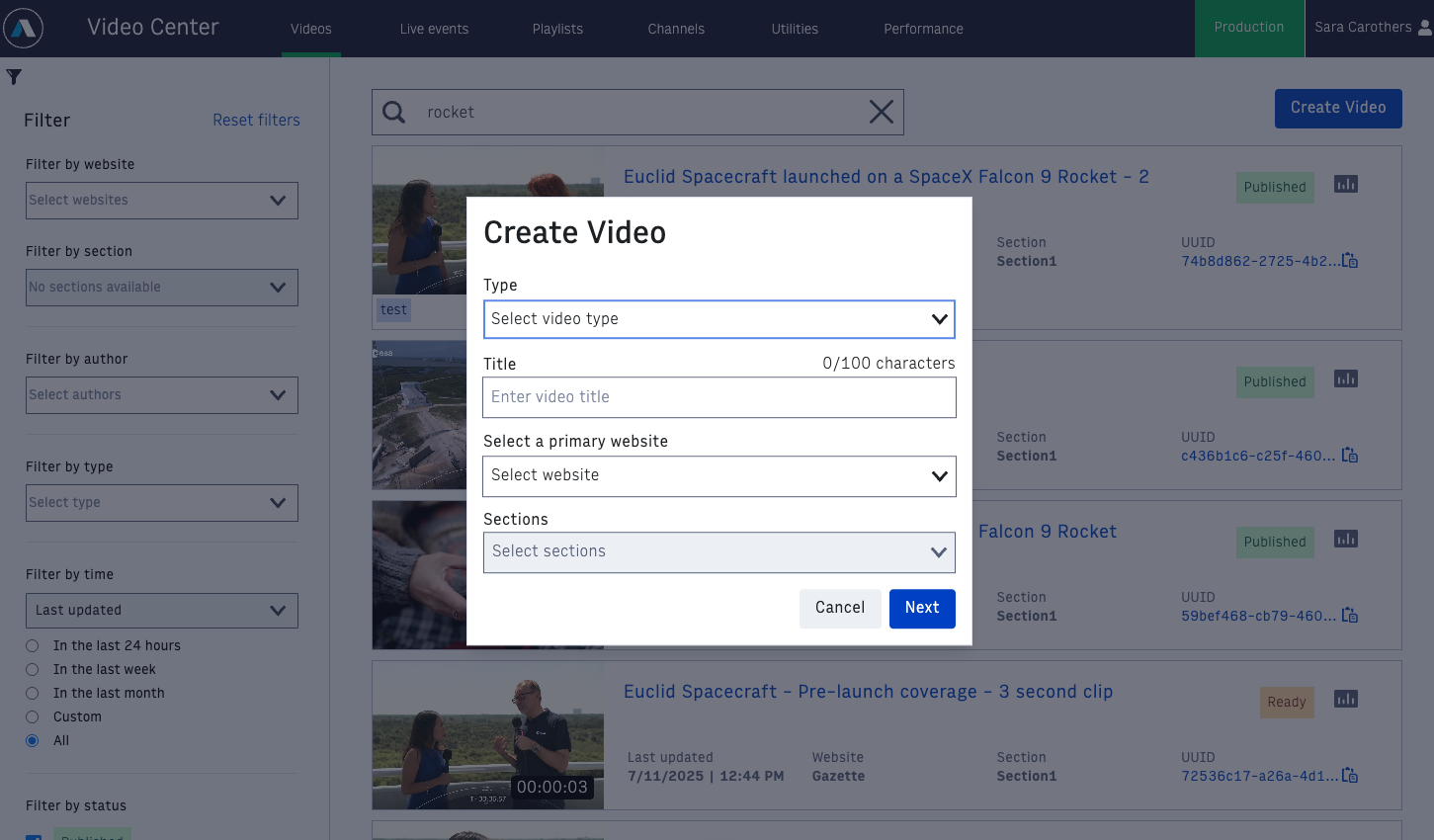This screenshot has width=1434, height=840.
Task: Open analytics icon for c436b1c6 video row
Action: pos(1346,378)
